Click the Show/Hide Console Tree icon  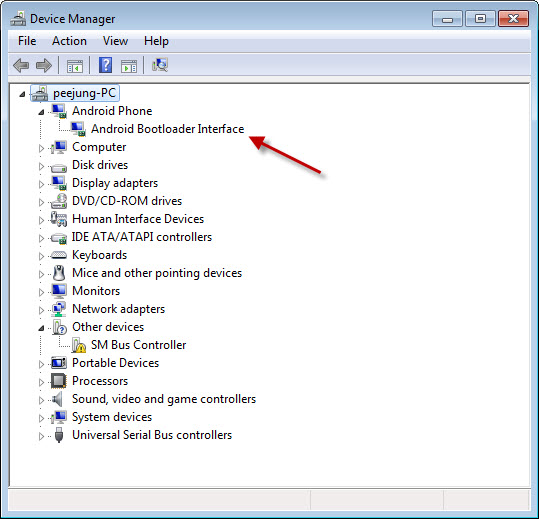(75, 66)
